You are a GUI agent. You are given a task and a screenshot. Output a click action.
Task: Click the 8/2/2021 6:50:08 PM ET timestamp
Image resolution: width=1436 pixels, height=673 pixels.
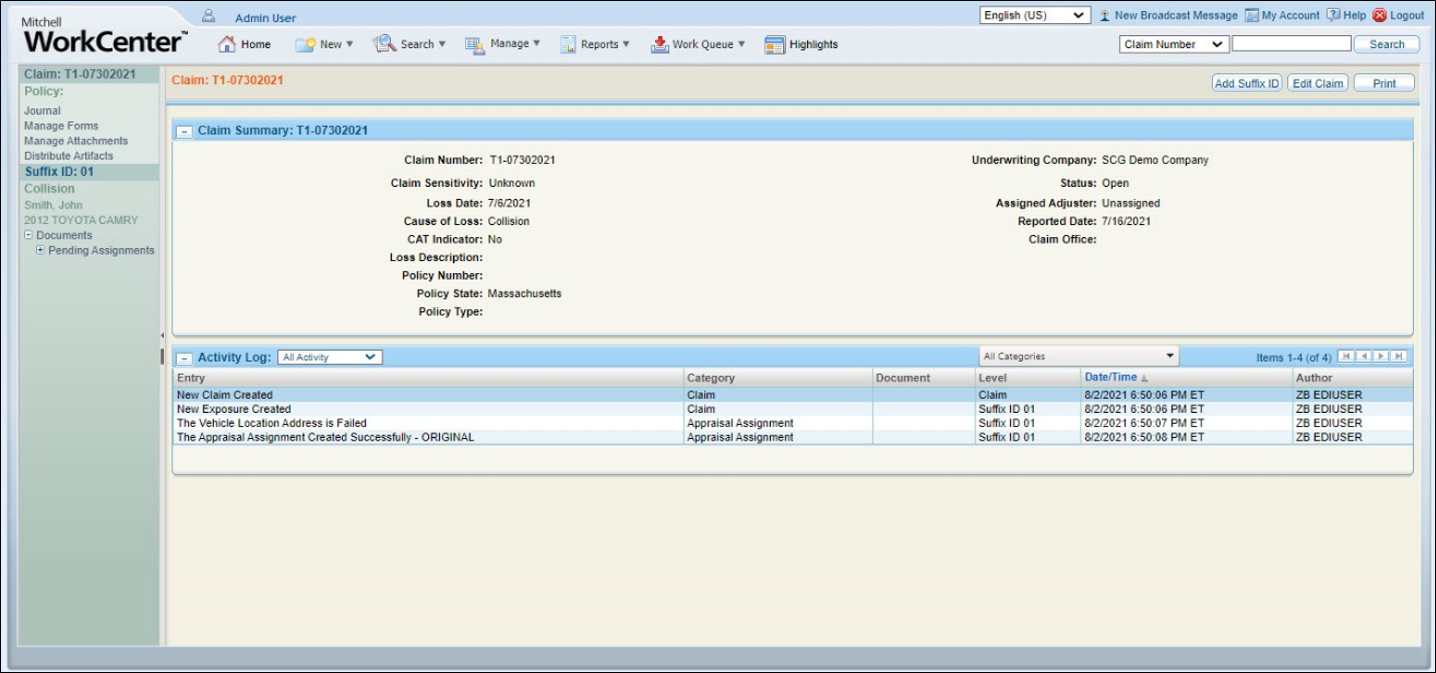pos(1145,437)
